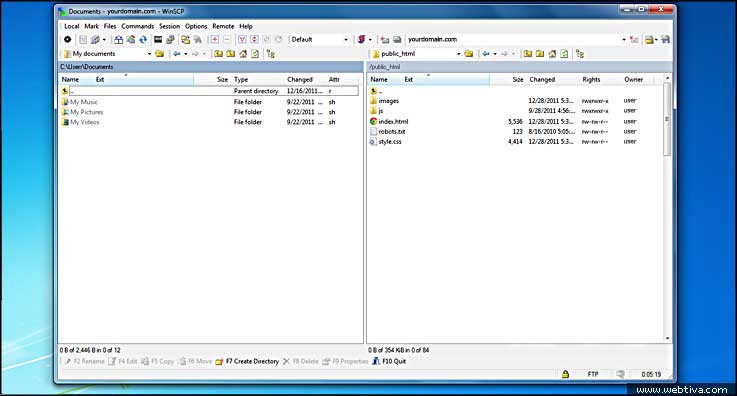737x396 pixels.
Task: Go to local parent directory icon
Action: (x=219, y=54)
